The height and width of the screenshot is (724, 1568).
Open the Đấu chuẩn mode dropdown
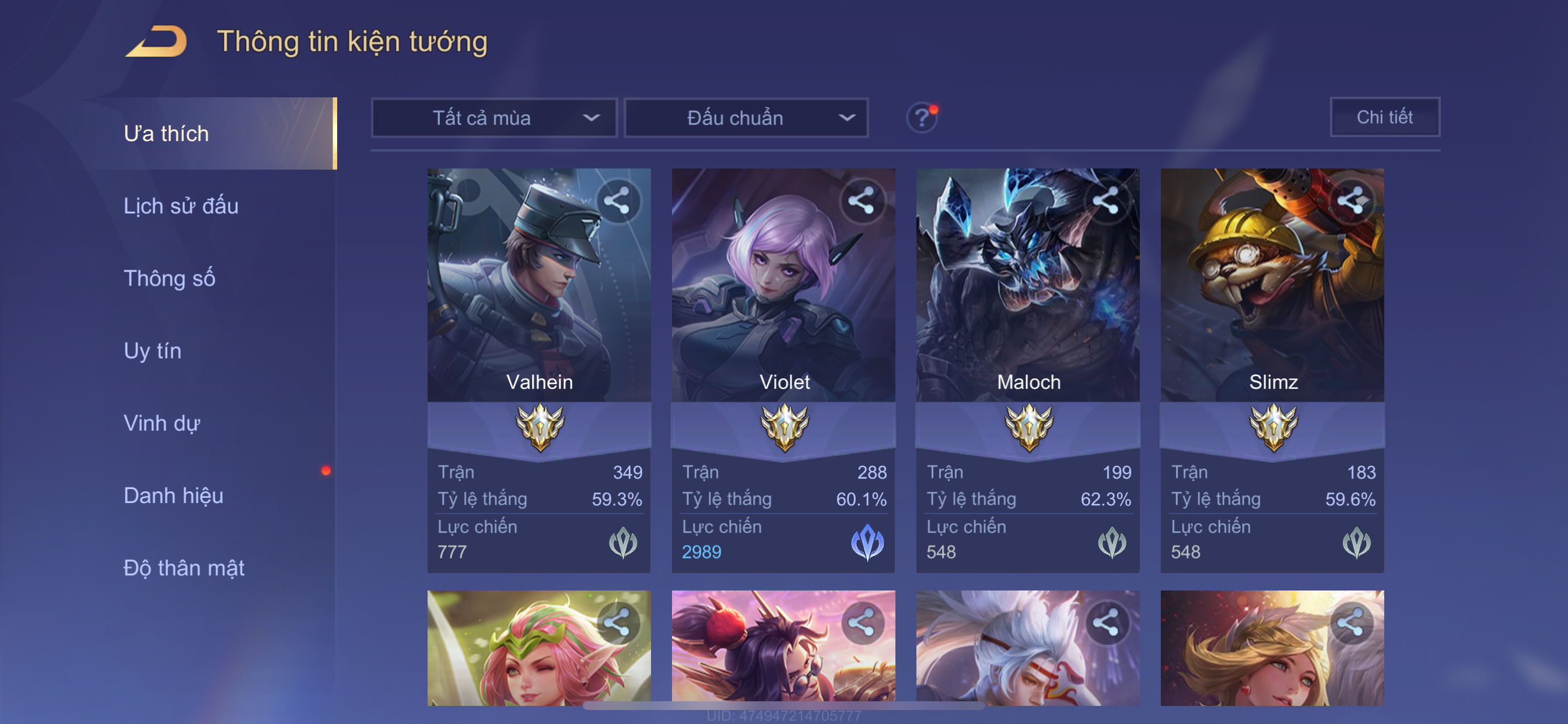(747, 117)
